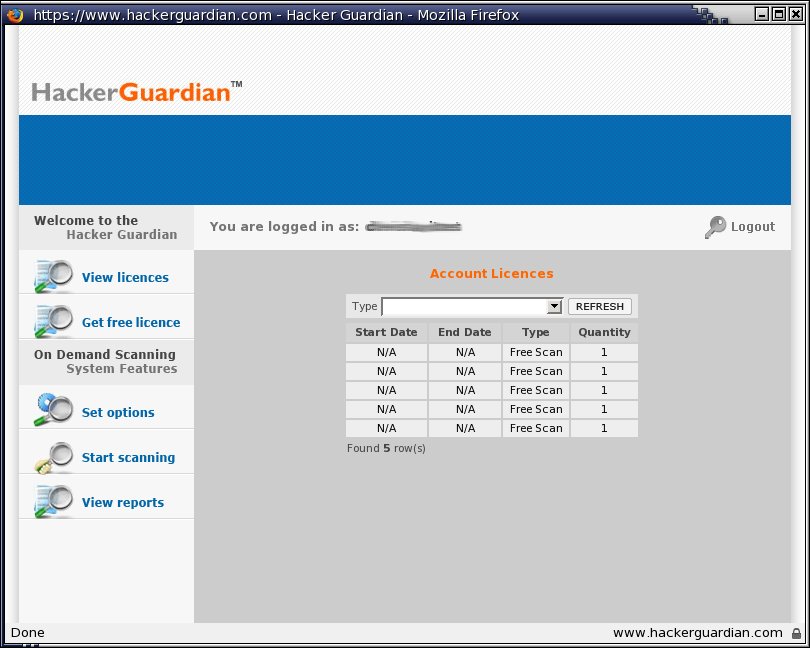Image resolution: width=810 pixels, height=648 pixels.
Task: Close the Firefox window
Action: tap(796, 14)
